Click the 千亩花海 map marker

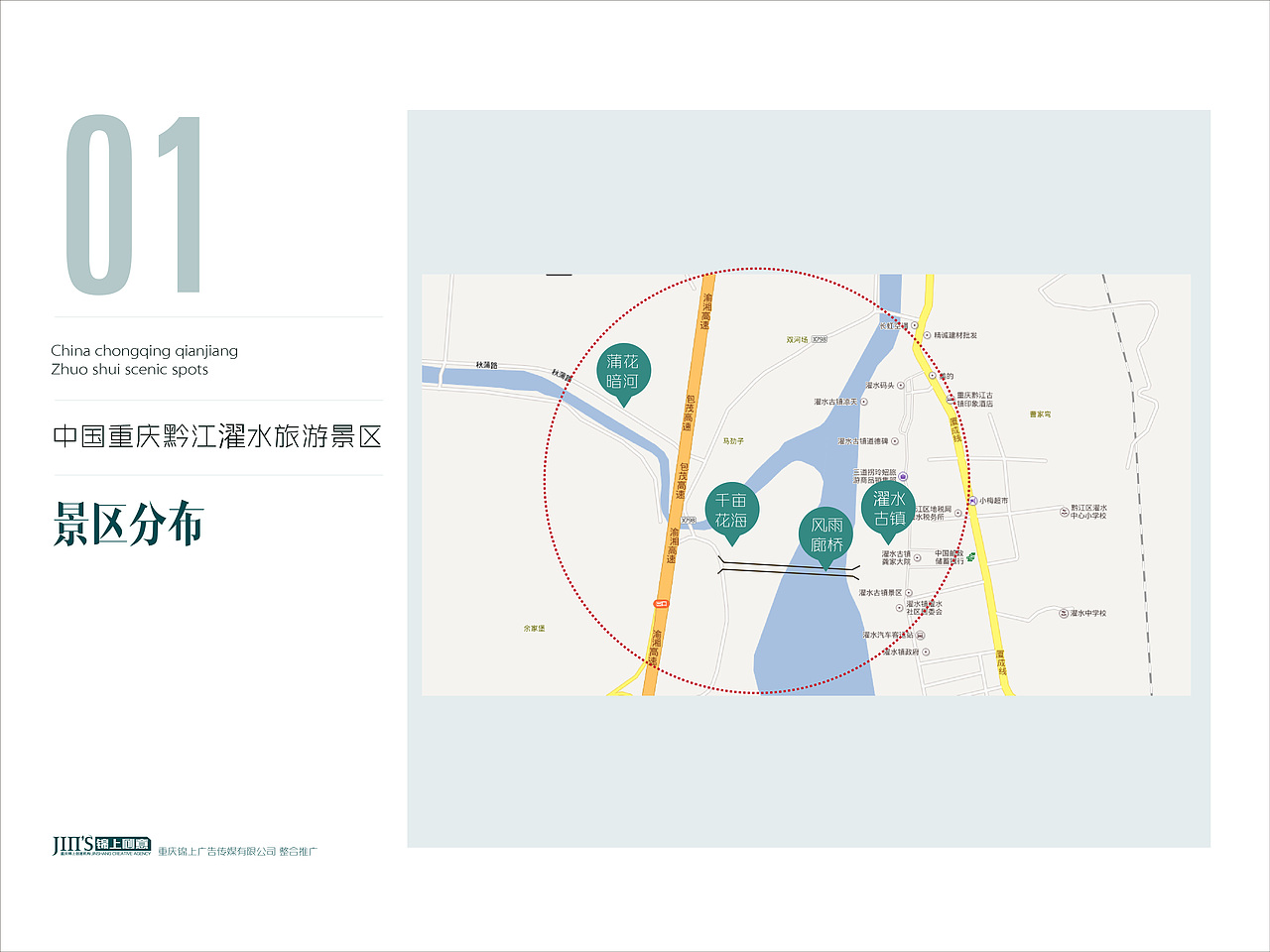(x=732, y=513)
